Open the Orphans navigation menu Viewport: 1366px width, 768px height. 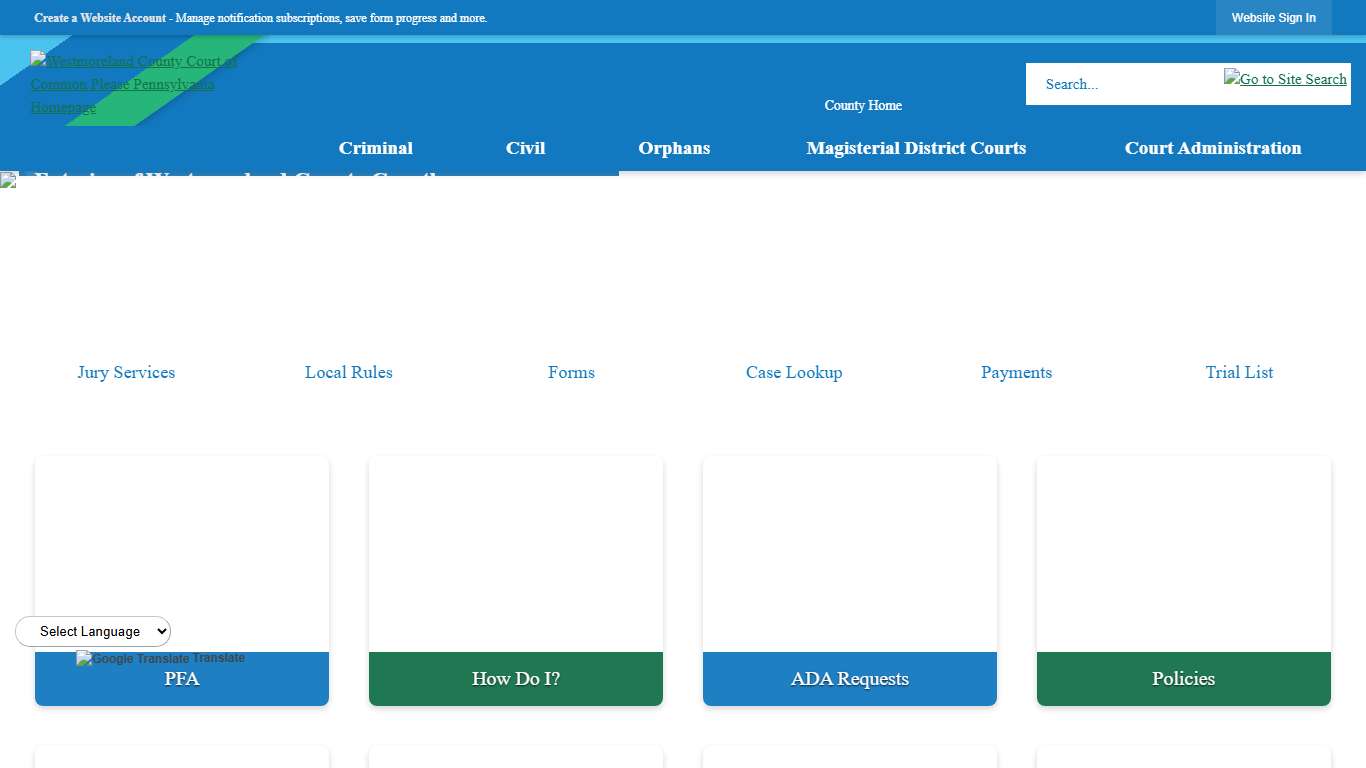(x=674, y=148)
